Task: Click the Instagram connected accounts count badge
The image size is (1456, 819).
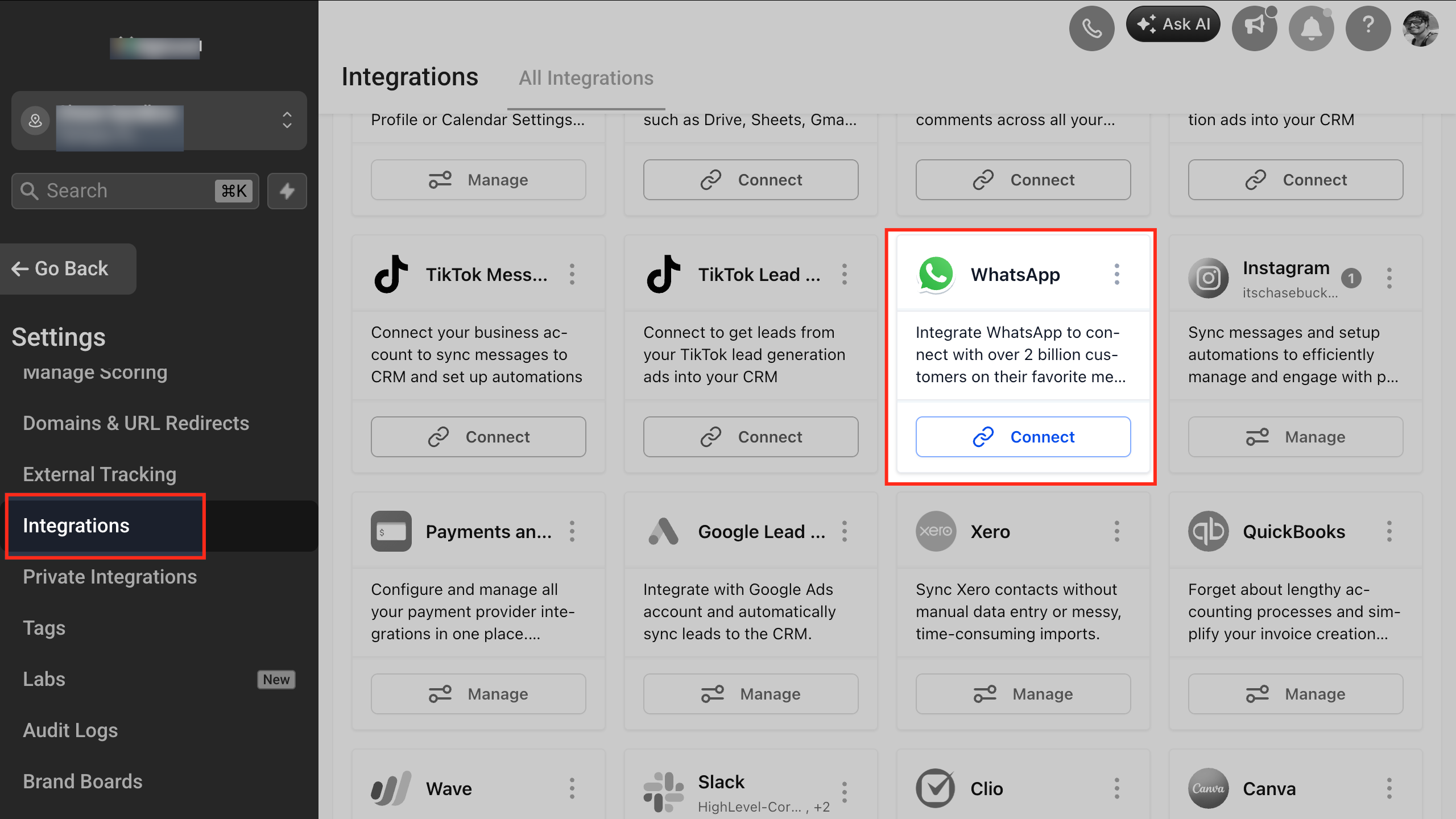Action: coord(1351,278)
